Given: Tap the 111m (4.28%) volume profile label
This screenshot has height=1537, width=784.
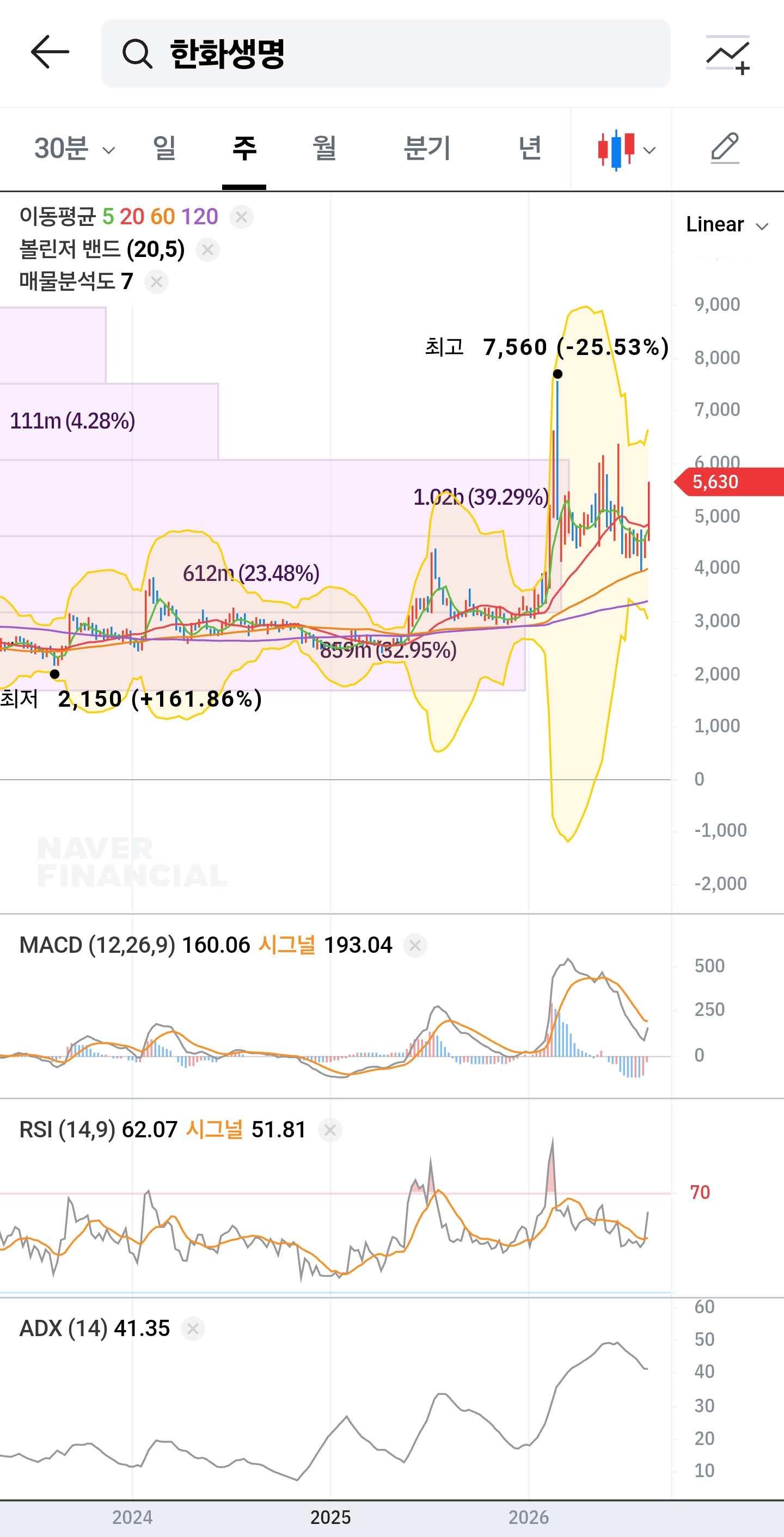Looking at the screenshot, I should tap(72, 421).
